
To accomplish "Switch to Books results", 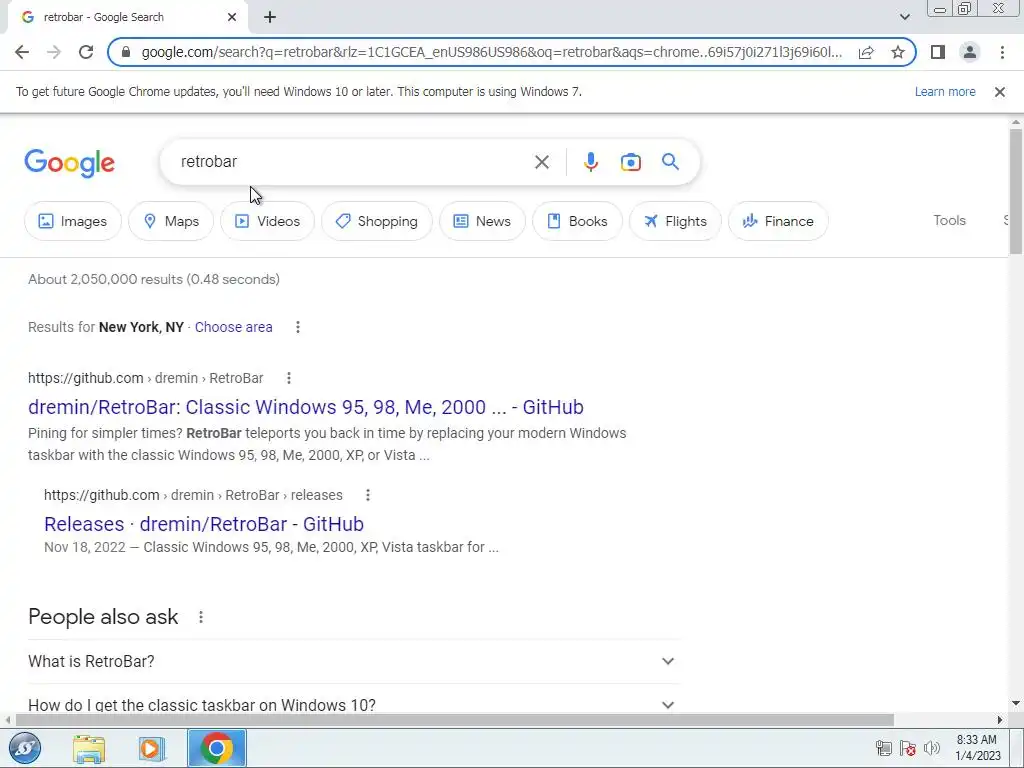I will 577,221.
